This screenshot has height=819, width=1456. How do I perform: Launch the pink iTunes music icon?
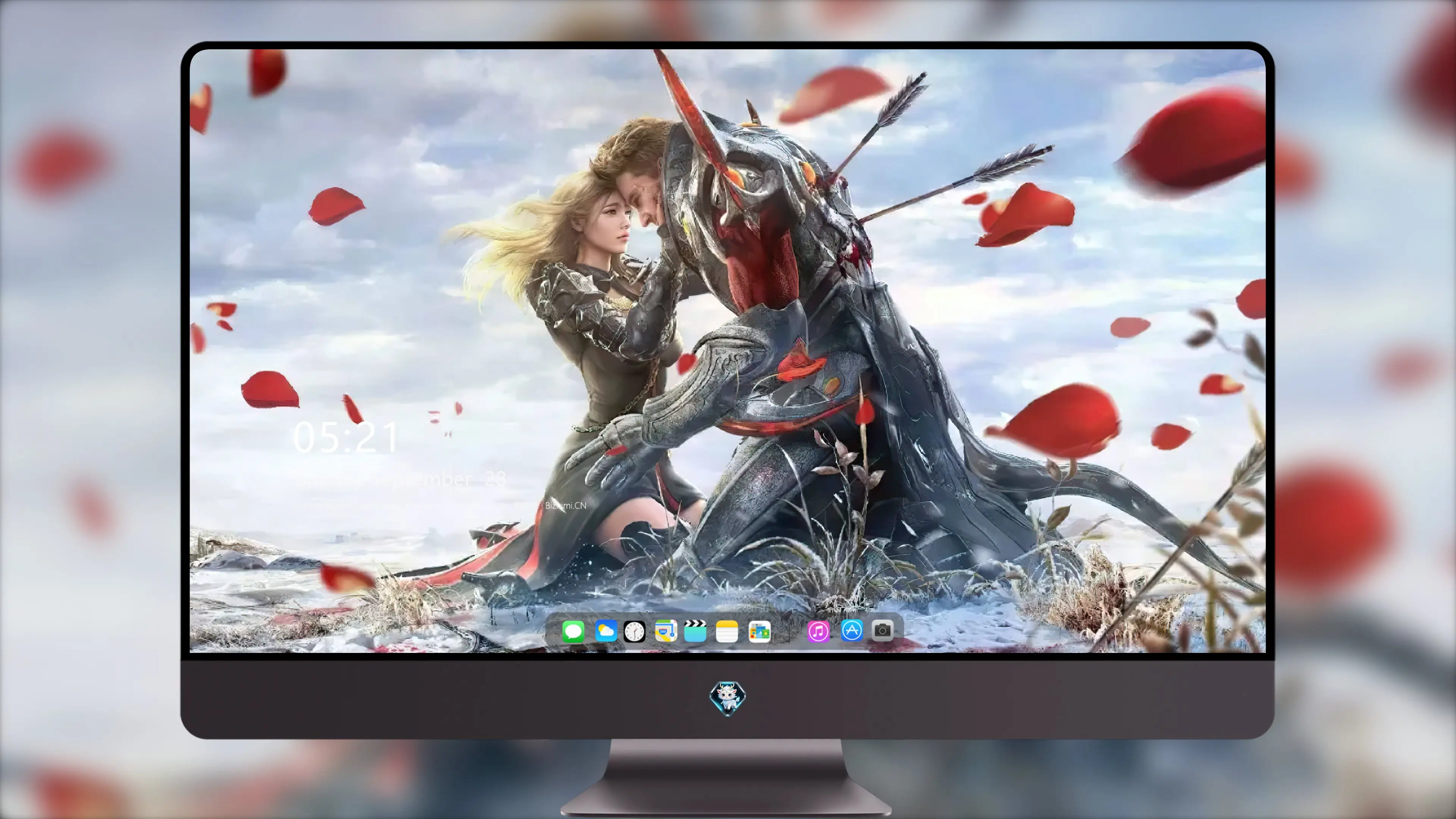pos(819,631)
